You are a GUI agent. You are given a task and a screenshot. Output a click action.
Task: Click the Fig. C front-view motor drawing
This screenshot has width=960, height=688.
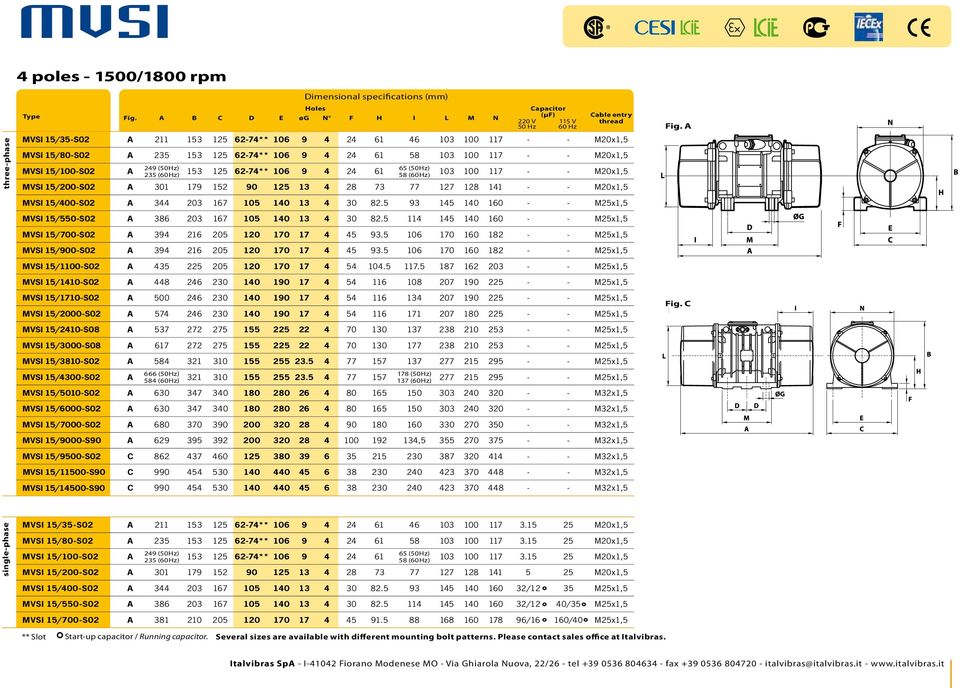click(x=861, y=355)
